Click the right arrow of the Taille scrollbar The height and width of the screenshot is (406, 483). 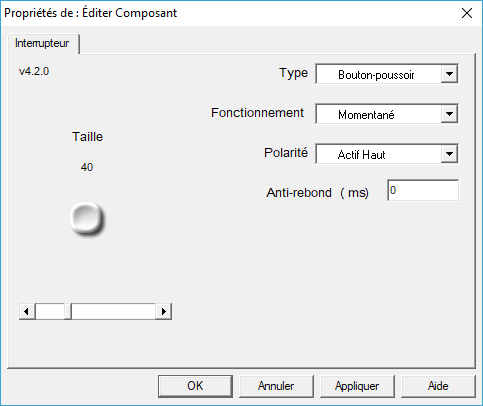coord(163,311)
